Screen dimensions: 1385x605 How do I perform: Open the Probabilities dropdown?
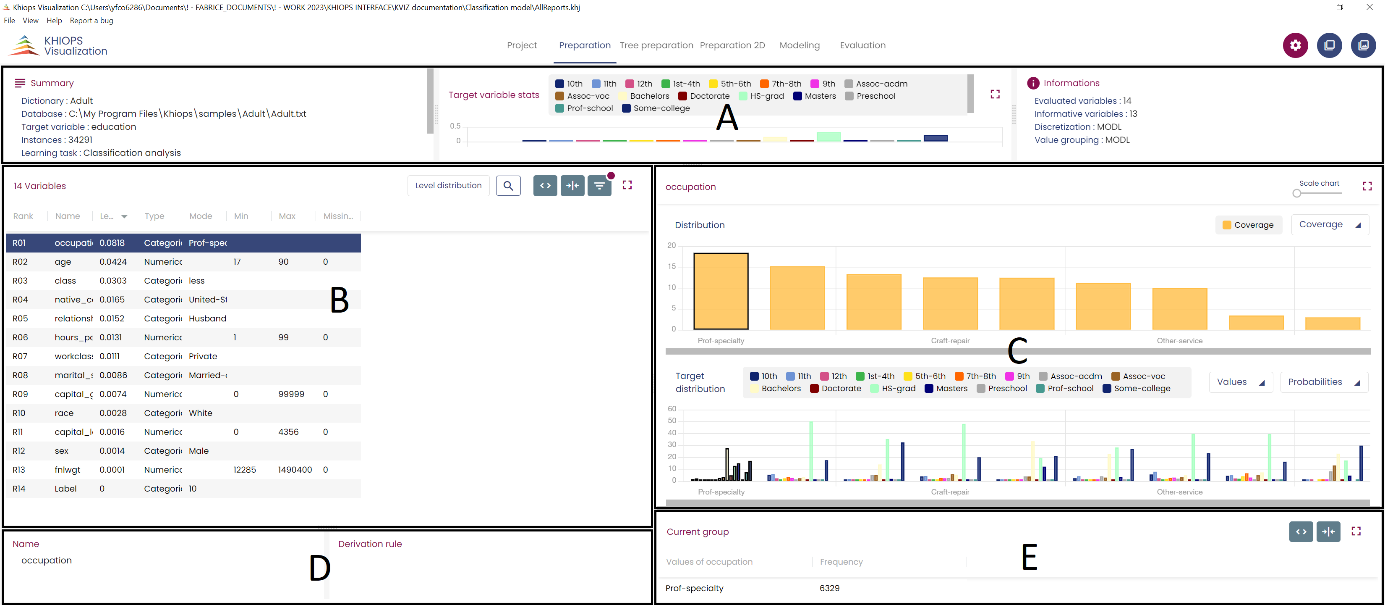1324,382
